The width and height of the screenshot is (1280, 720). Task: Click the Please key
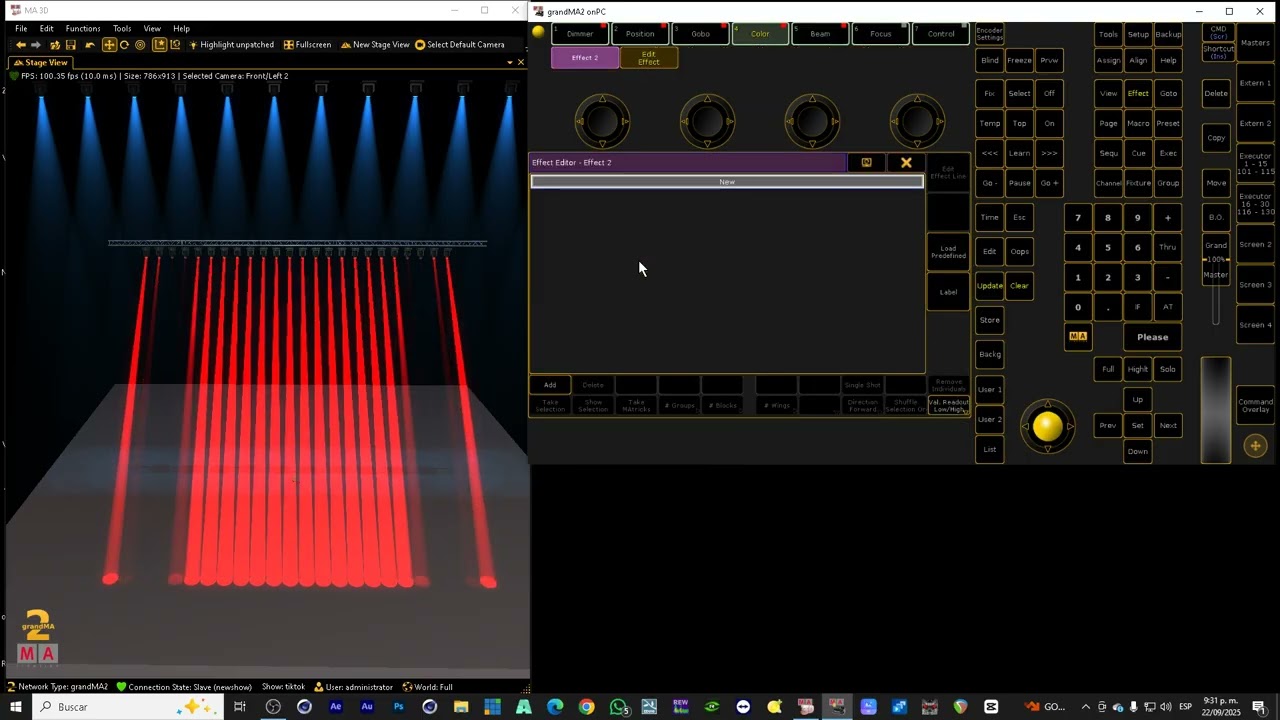(1152, 337)
